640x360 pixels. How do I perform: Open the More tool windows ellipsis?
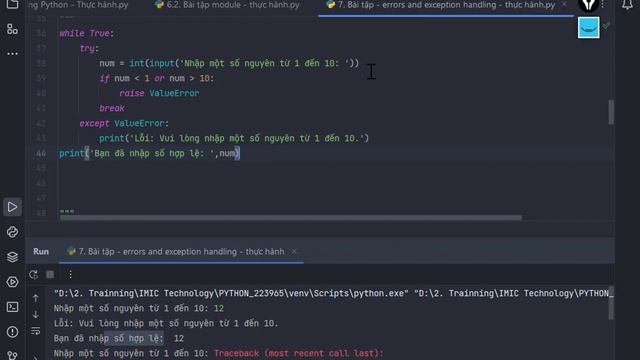pyautogui.click(x=12, y=53)
